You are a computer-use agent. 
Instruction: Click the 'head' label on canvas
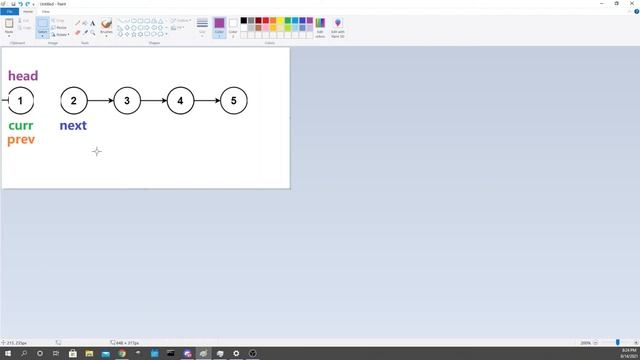tap(23, 76)
